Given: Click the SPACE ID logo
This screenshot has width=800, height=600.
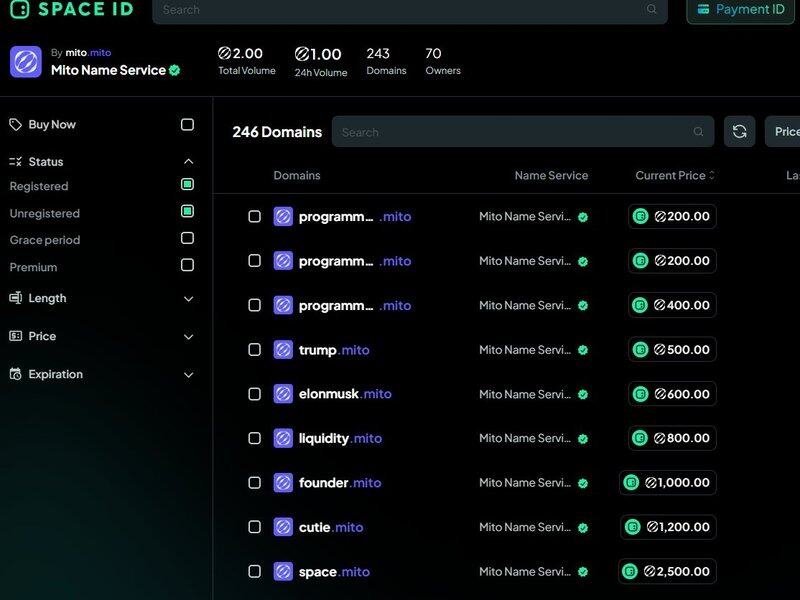Looking at the screenshot, I should click(x=72, y=9).
